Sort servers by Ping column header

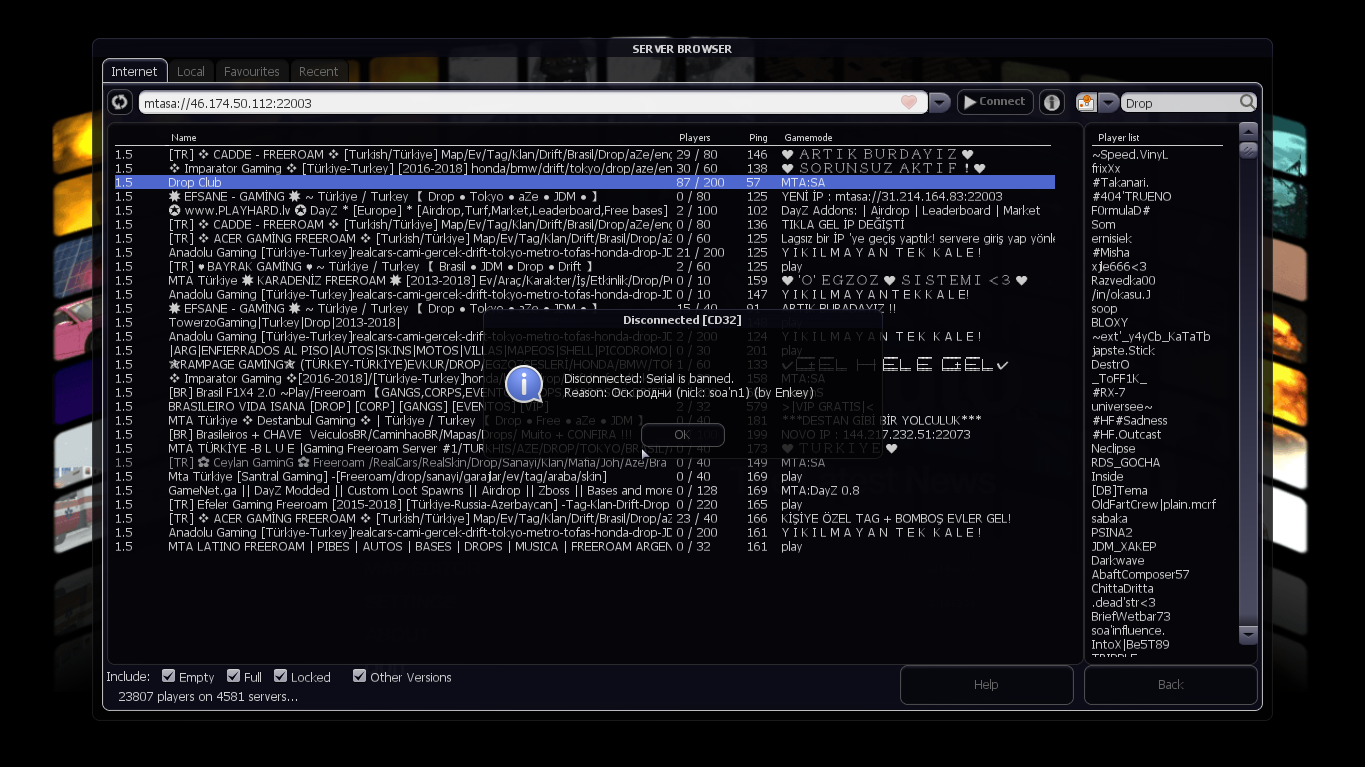pos(758,138)
